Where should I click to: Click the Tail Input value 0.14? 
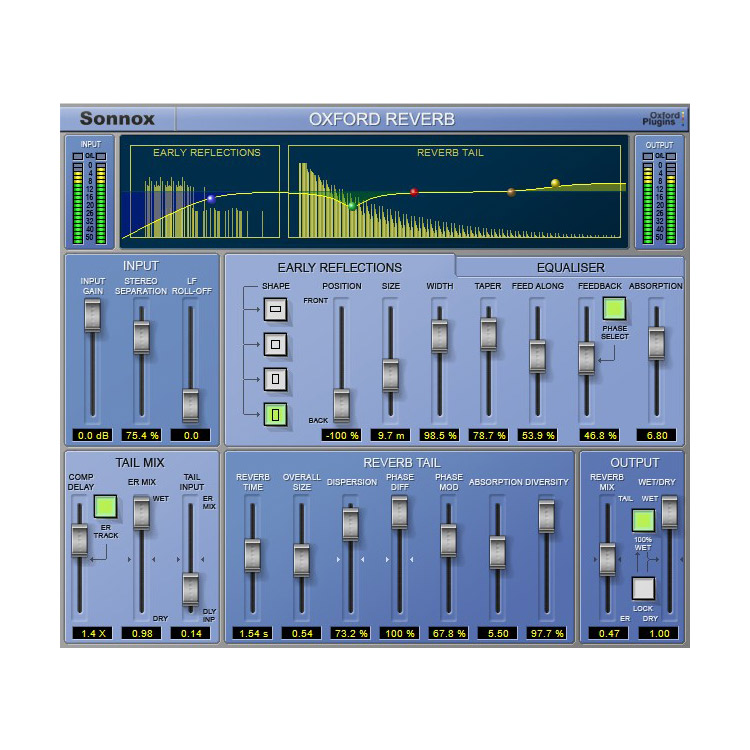(190, 633)
